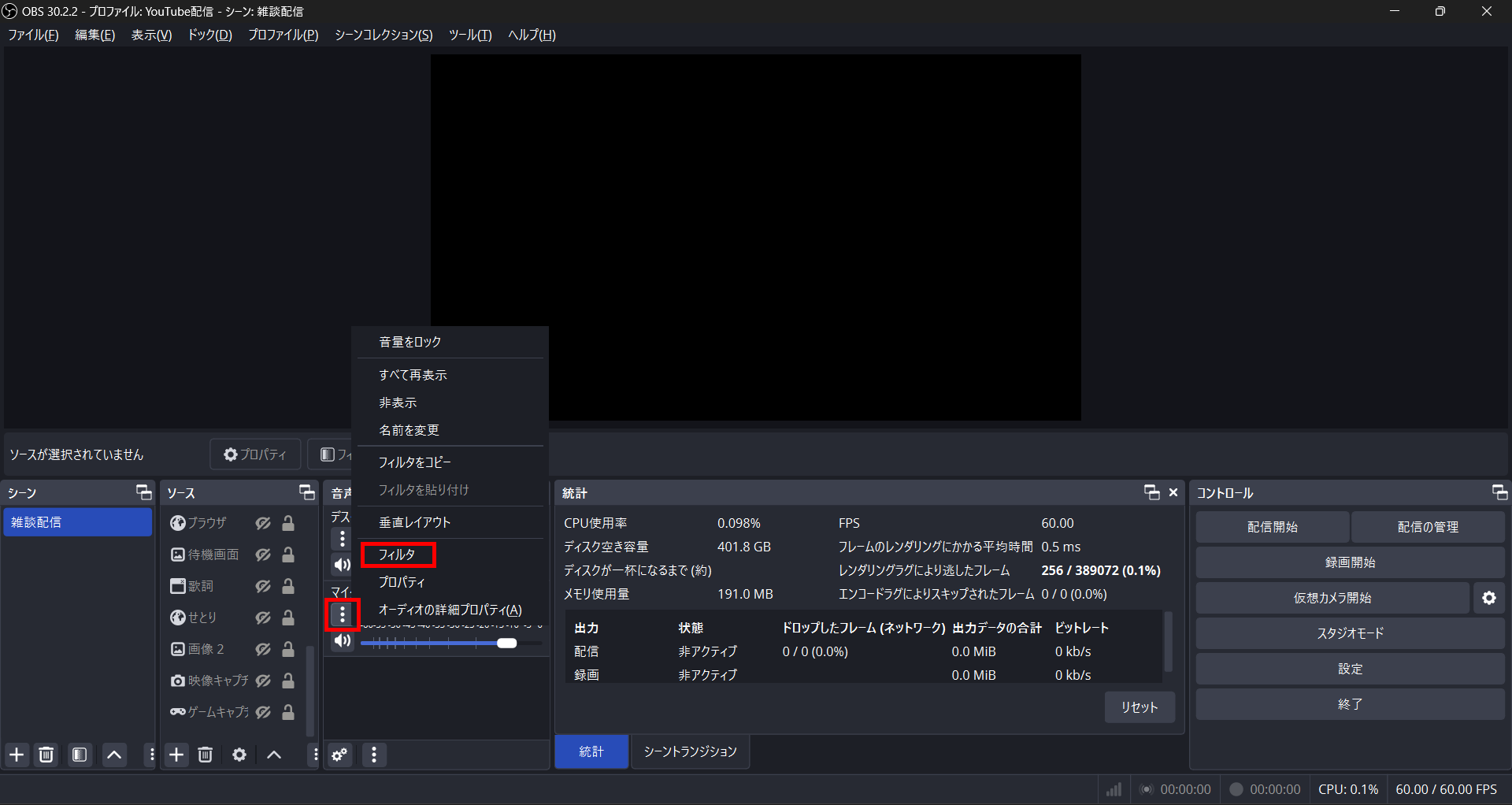The image size is (1512, 805).
Task: Click the connection signal bars in status bar
Action: tap(1114, 789)
